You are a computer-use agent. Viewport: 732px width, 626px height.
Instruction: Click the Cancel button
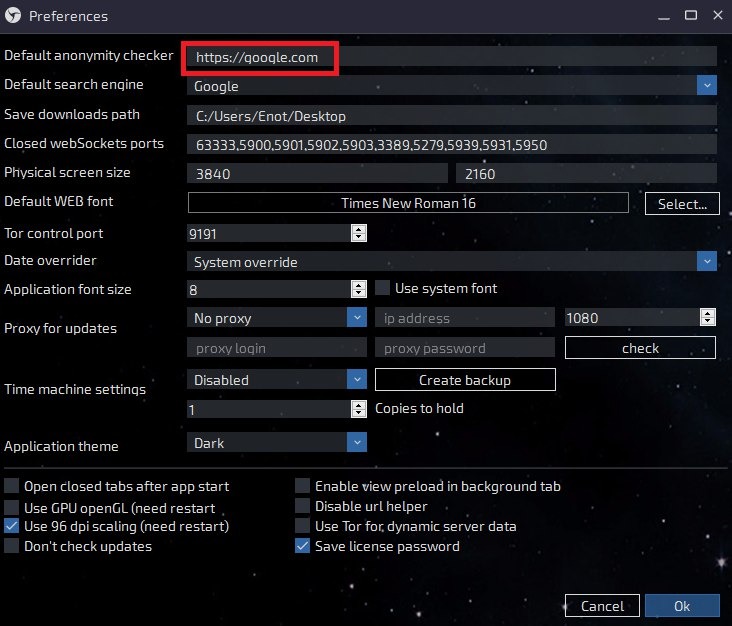602,605
